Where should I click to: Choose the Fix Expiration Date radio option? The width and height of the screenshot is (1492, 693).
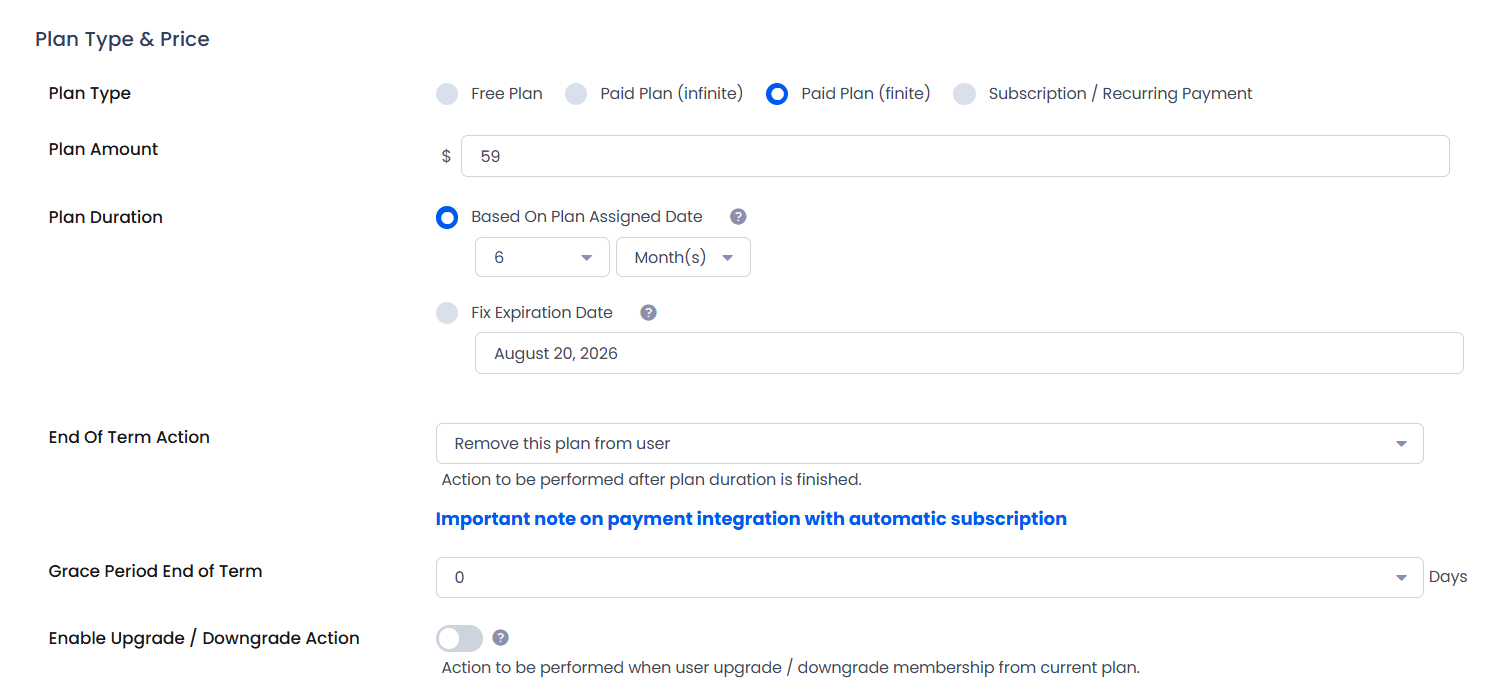(447, 313)
